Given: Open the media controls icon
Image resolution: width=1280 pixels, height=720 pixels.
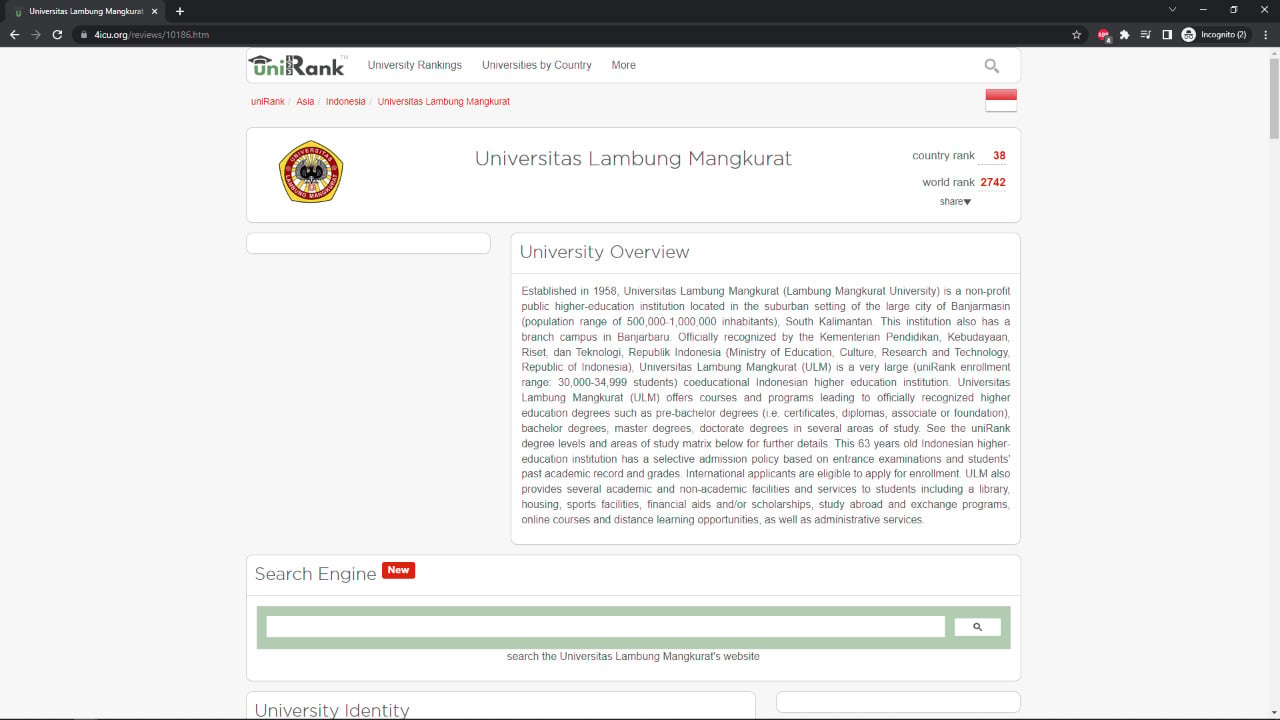Looking at the screenshot, I should 1146,34.
